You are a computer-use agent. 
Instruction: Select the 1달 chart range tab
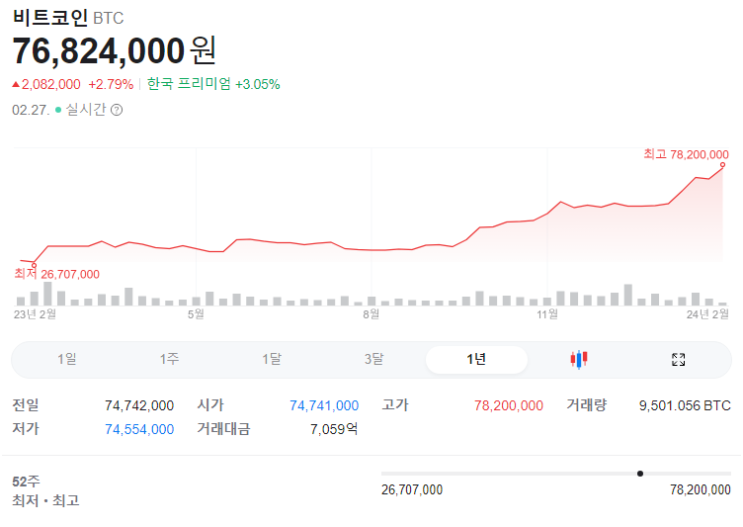272,359
